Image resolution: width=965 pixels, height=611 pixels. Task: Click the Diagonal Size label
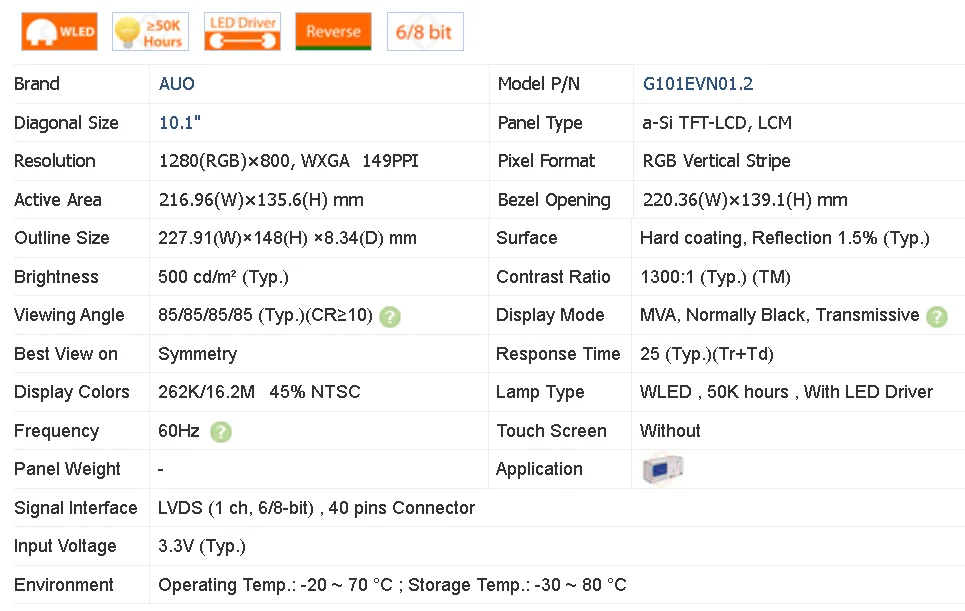pos(66,123)
